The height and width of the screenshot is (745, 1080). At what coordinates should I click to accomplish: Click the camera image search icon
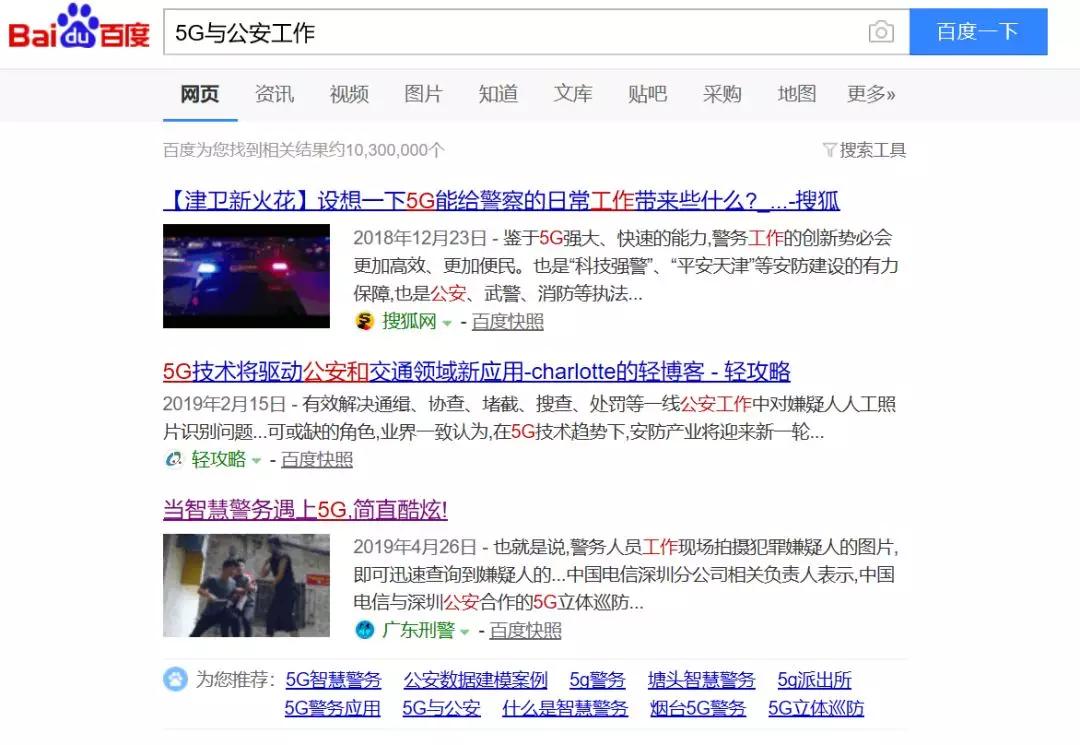(x=880, y=32)
